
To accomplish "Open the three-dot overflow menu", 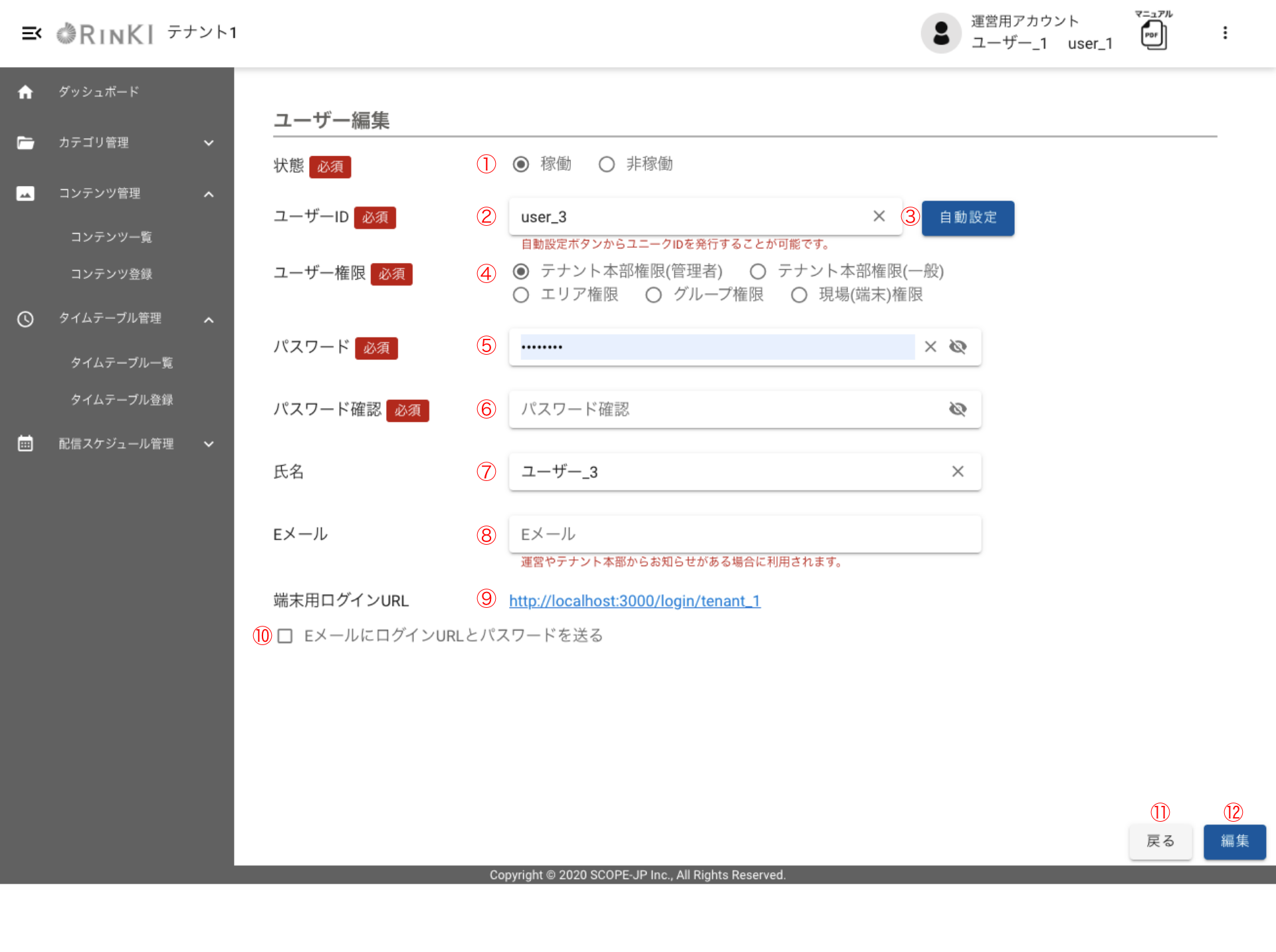I will click(1225, 33).
